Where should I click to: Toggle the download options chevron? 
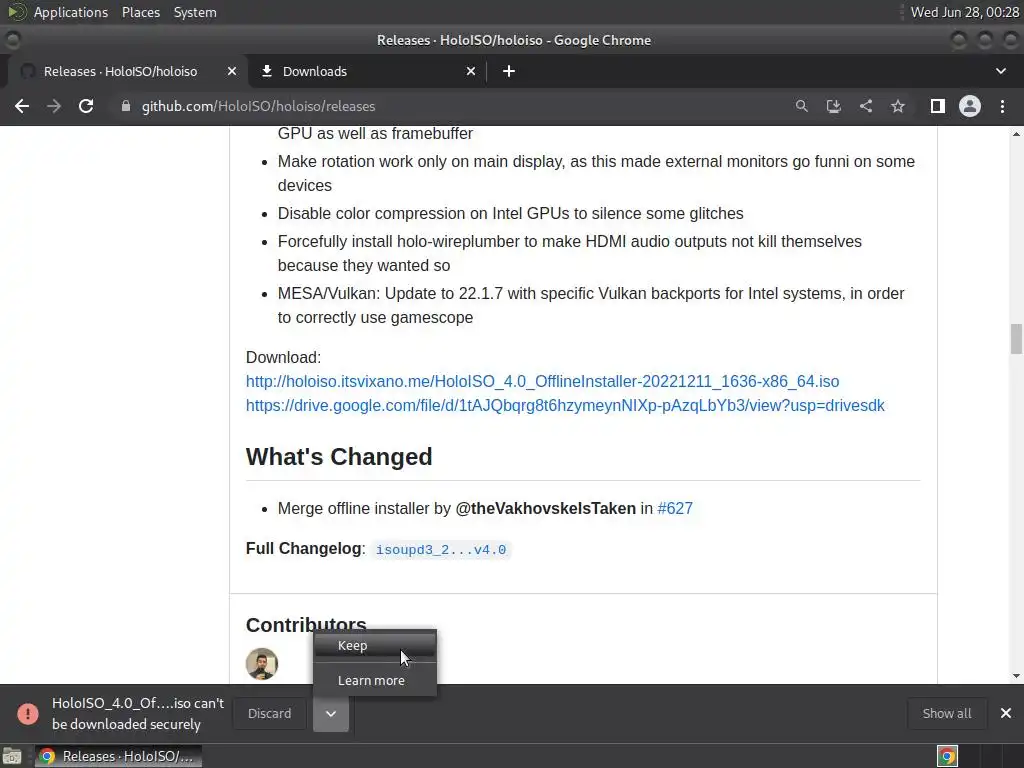click(x=331, y=714)
